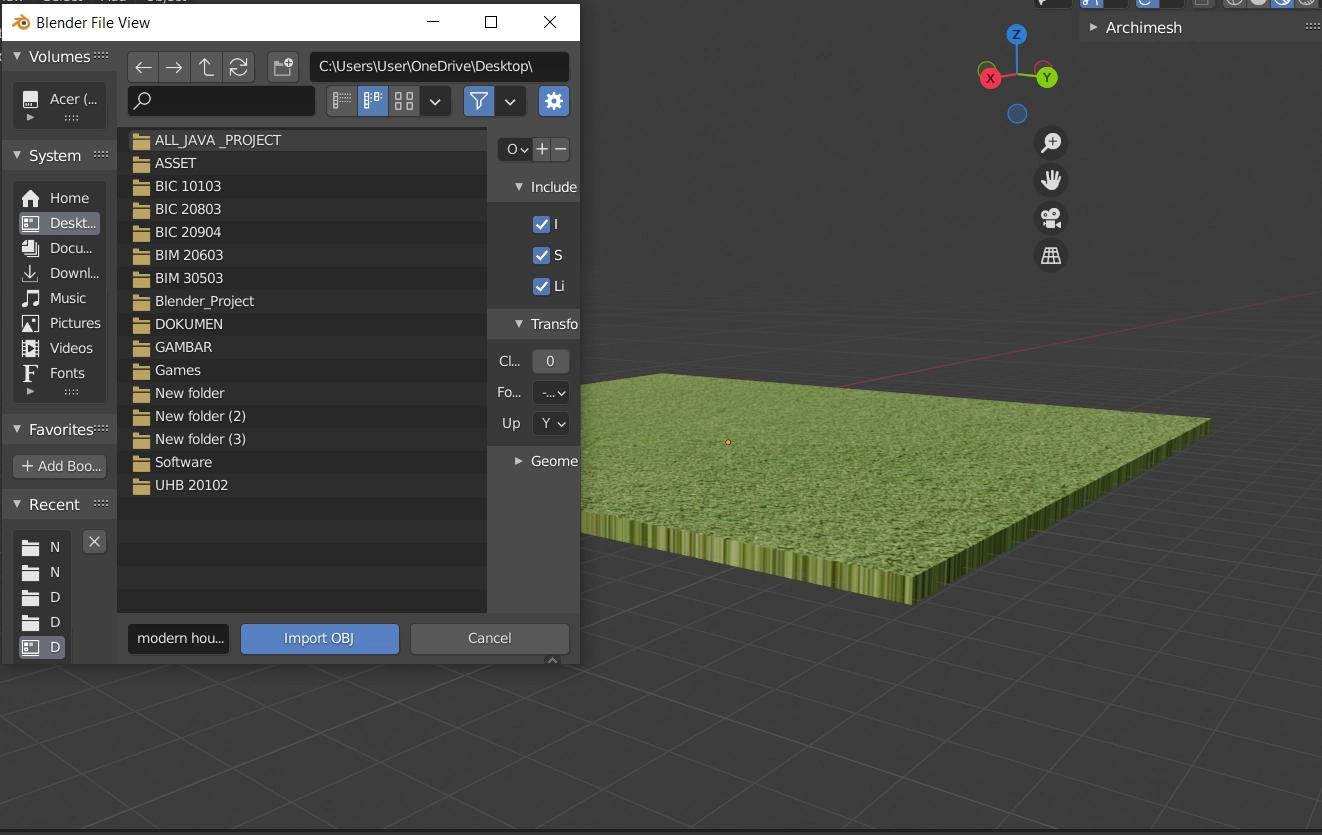Click the back navigation arrow
The image size is (1322, 835).
[x=144, y=67]
